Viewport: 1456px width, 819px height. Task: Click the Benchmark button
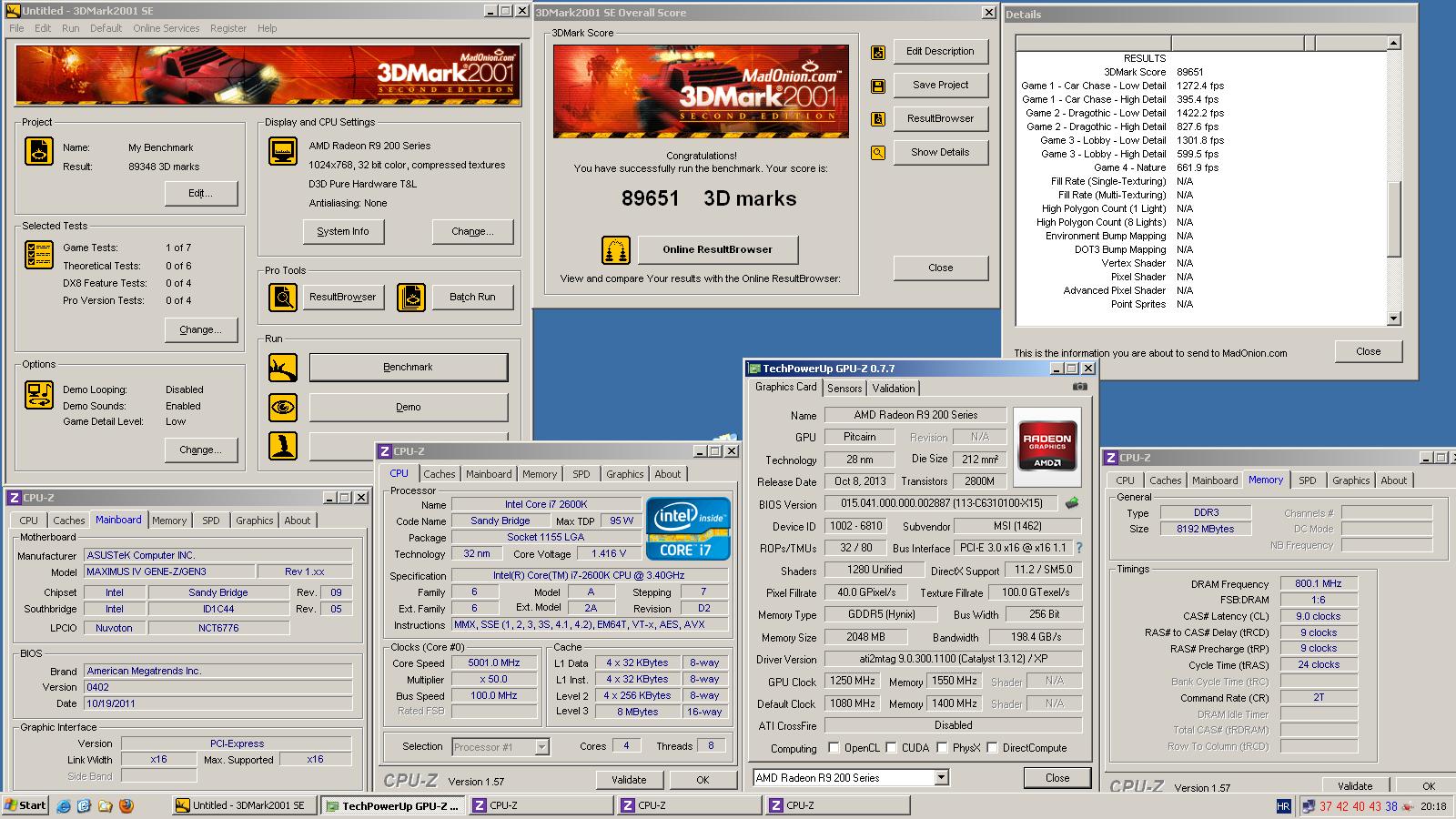click(408, 368)
